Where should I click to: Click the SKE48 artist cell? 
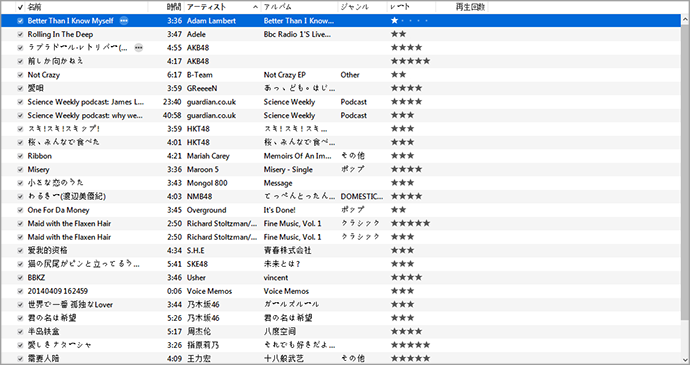point(197,264)
